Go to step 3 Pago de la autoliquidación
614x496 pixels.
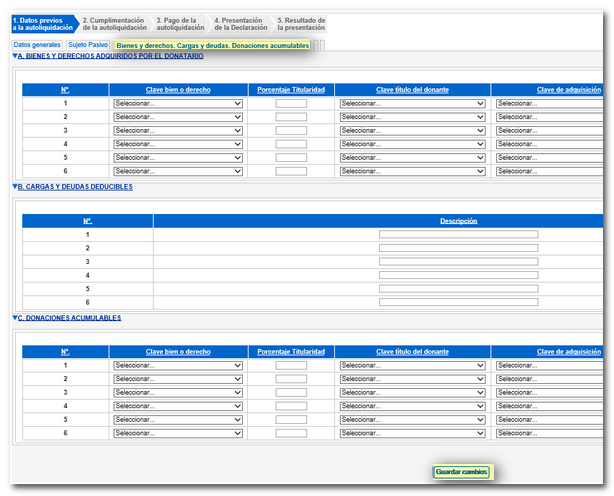coord(179,24)
